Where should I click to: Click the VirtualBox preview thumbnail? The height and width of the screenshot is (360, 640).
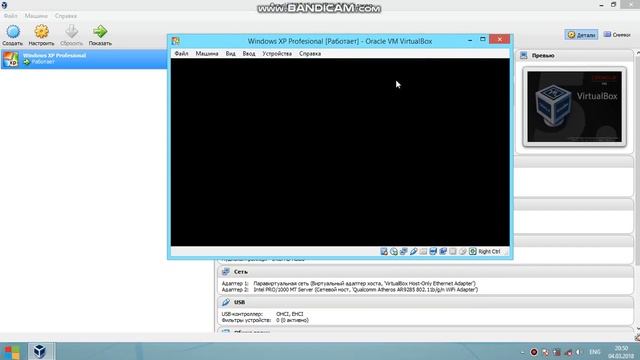(574, 107)
